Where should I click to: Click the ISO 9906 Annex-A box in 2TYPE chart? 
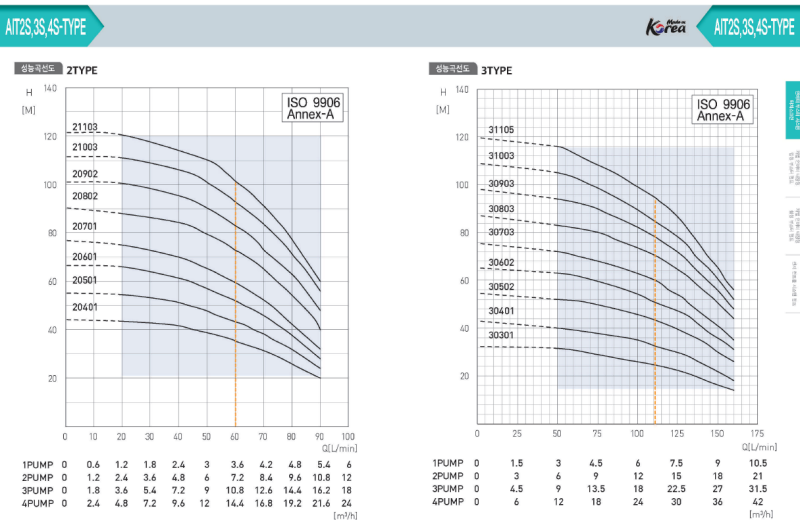(x=313, y=108)
